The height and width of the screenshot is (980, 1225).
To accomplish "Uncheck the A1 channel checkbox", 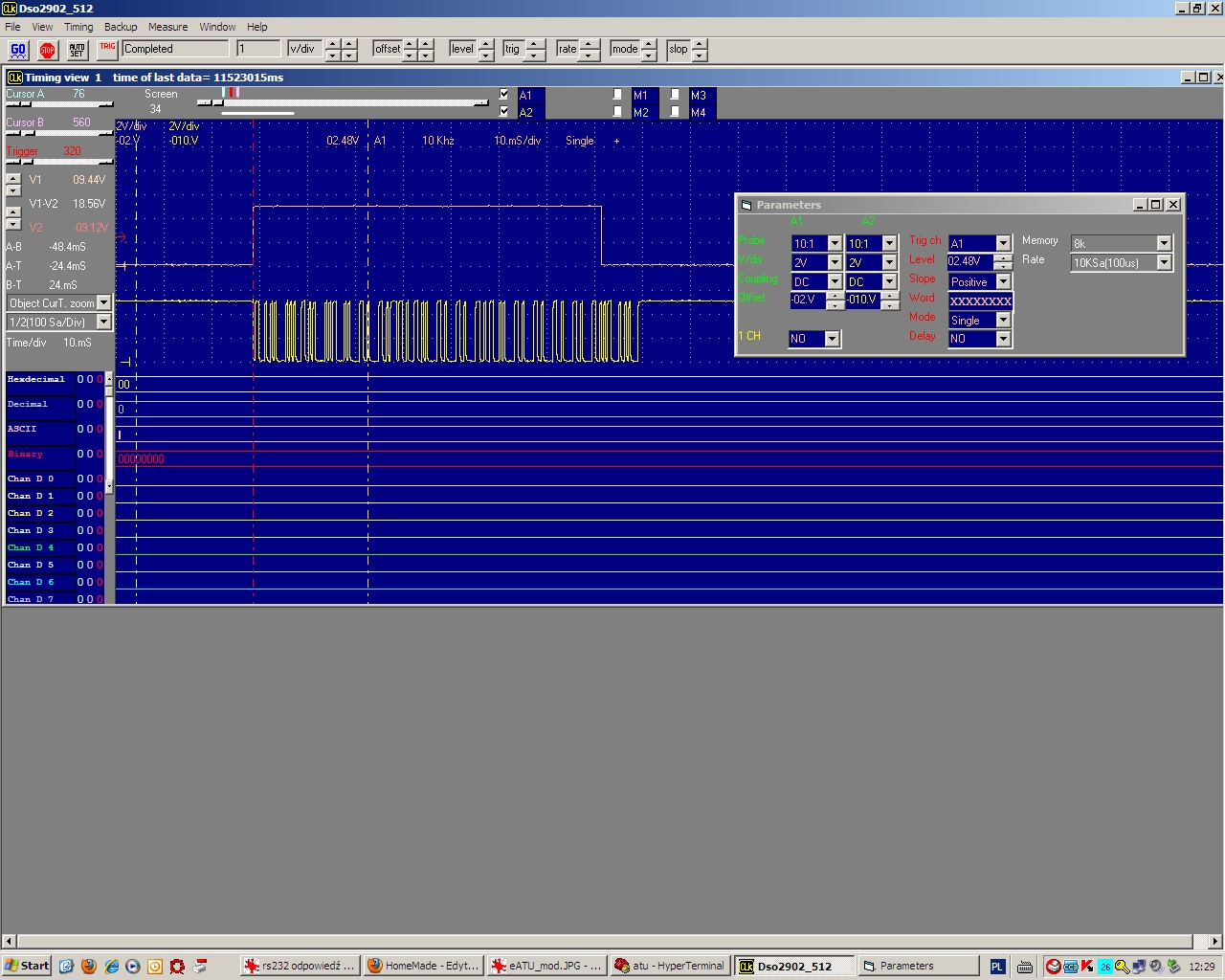I will [504, 95].
